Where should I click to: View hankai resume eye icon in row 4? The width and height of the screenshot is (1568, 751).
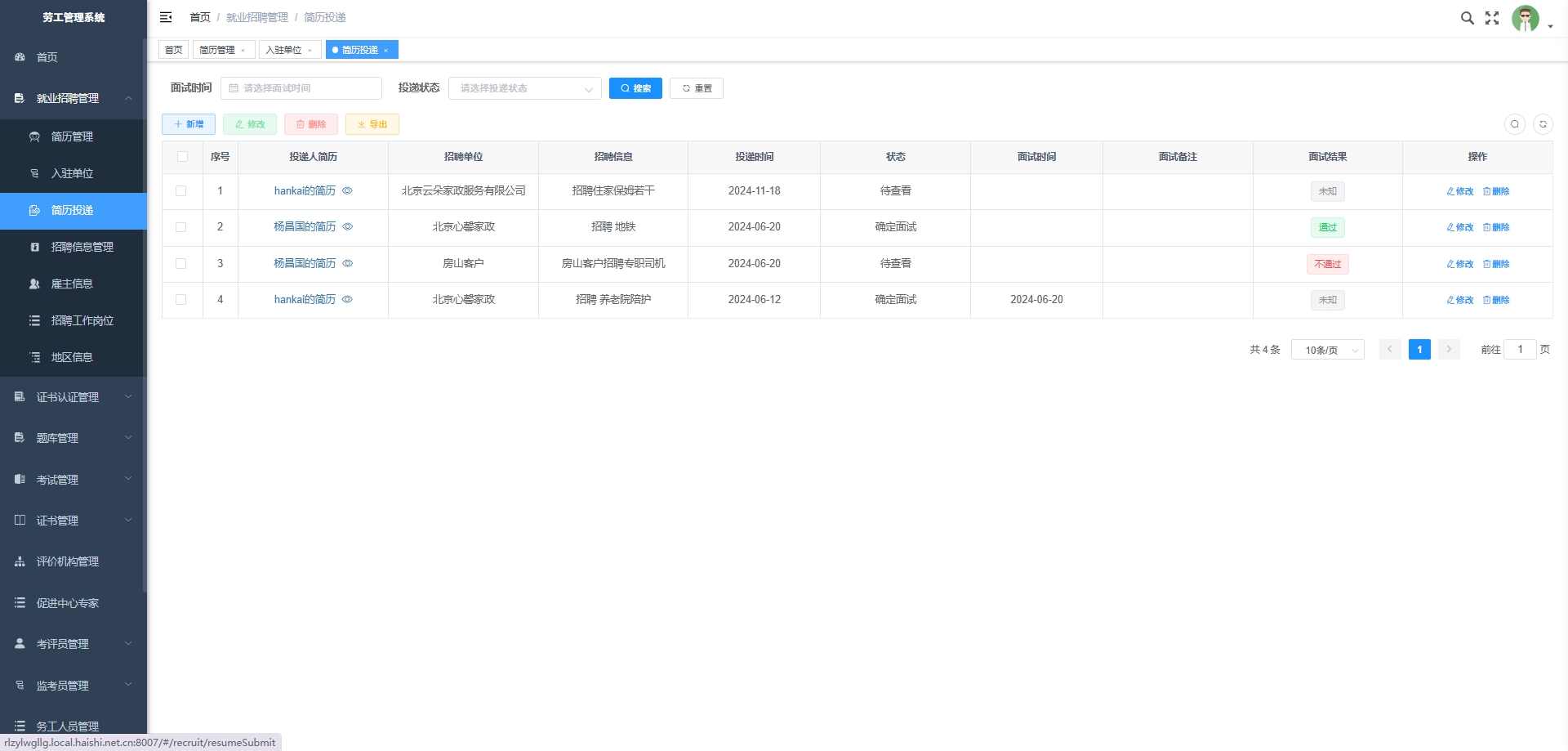point(347,299)
